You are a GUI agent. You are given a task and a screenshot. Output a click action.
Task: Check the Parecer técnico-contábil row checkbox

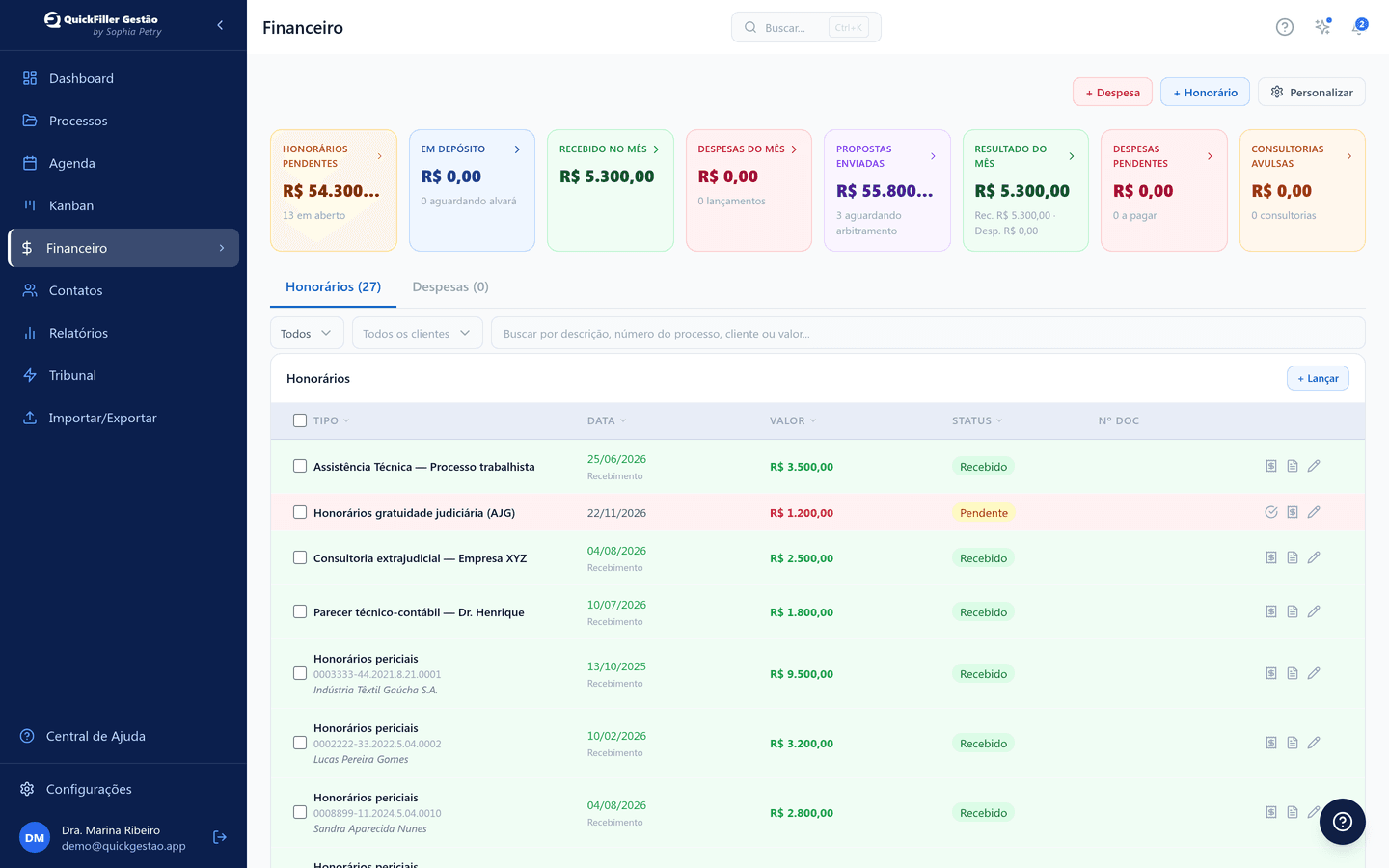pos(300,611)
